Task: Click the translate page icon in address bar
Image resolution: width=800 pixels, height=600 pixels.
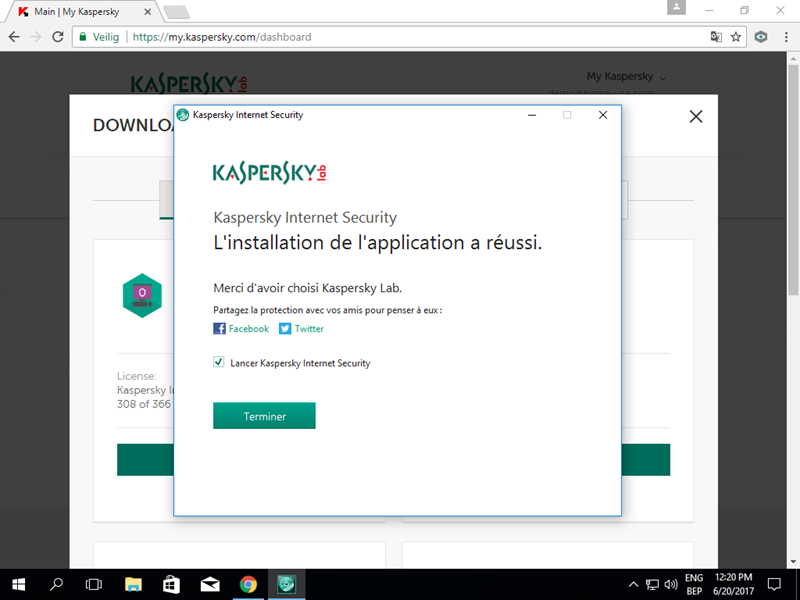Action: (715, 37)
